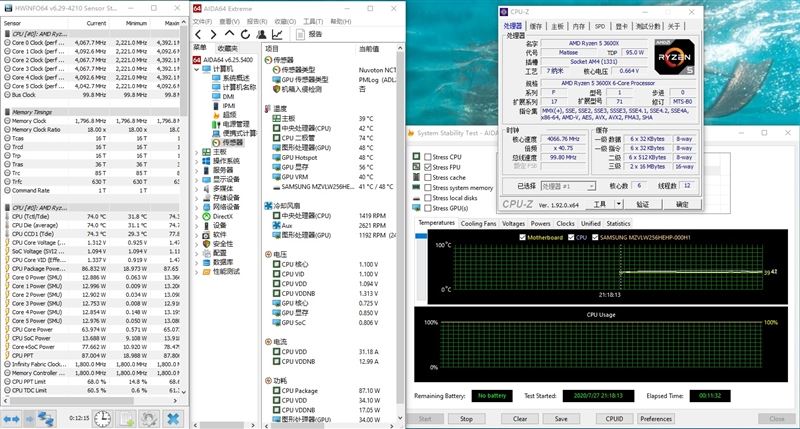The image size is (800, 429).
Task: Collapse the 计算机 tree node in AIDA64
Action: coord(197,69)
